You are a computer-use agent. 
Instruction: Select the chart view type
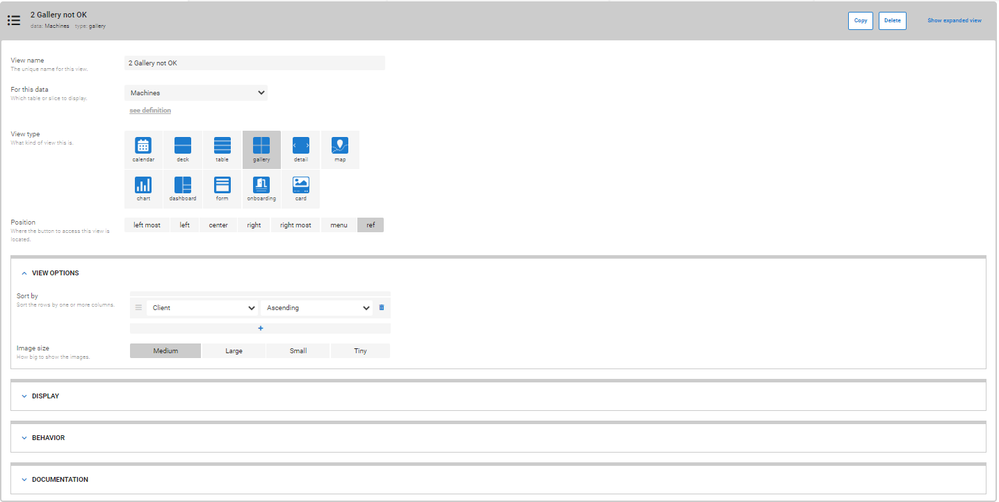coord(143,189)
